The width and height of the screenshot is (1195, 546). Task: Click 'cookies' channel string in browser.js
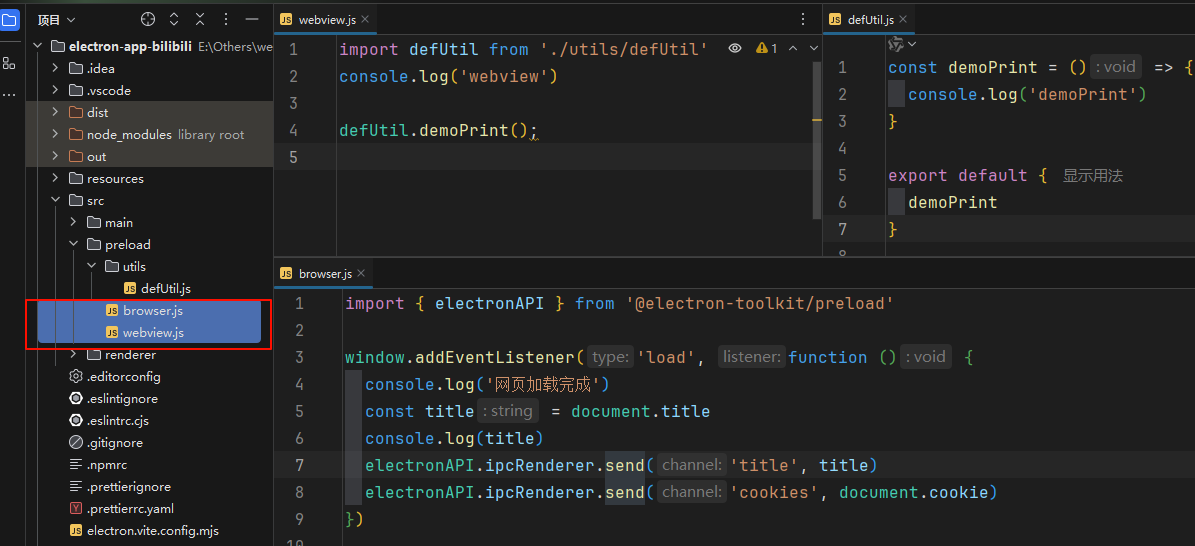(x=774, y=493)
